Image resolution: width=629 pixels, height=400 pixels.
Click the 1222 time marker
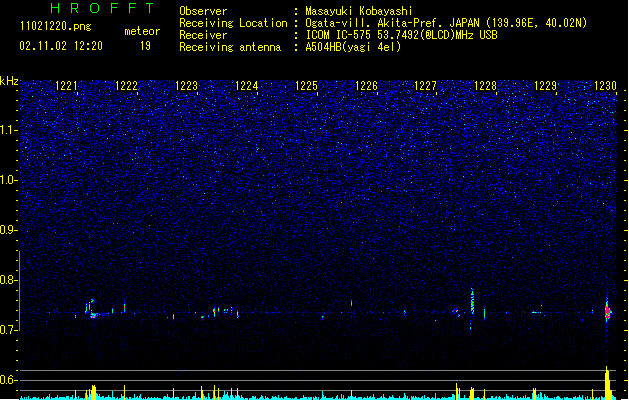coord(126,86)
